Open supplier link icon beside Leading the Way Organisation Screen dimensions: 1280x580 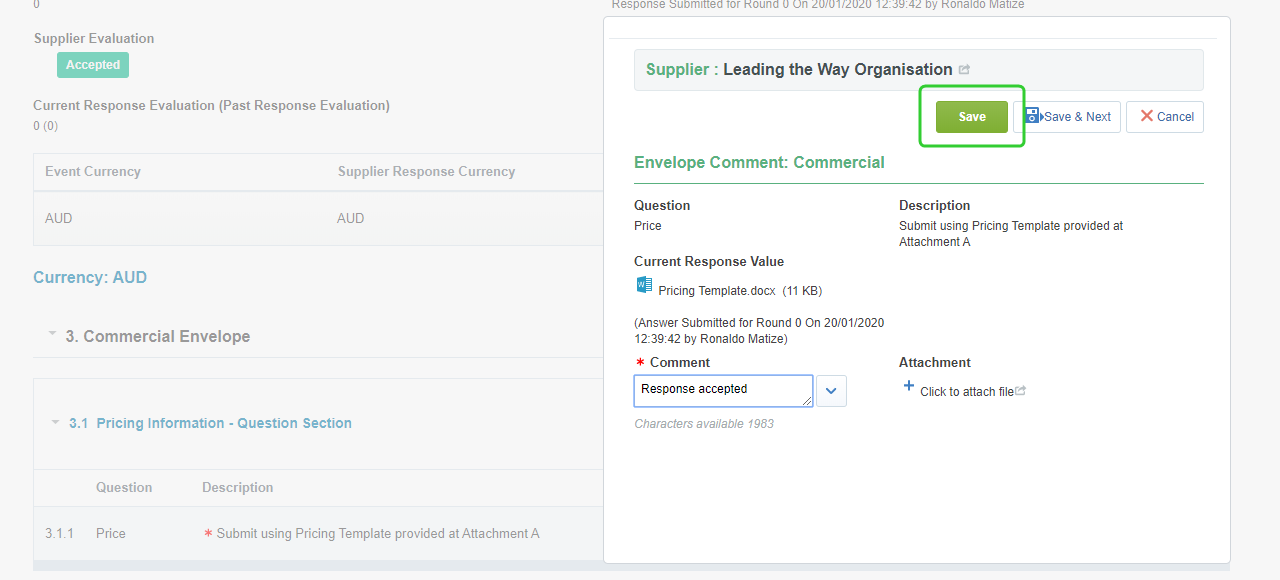pyautogui.click(x=964, y=70)
